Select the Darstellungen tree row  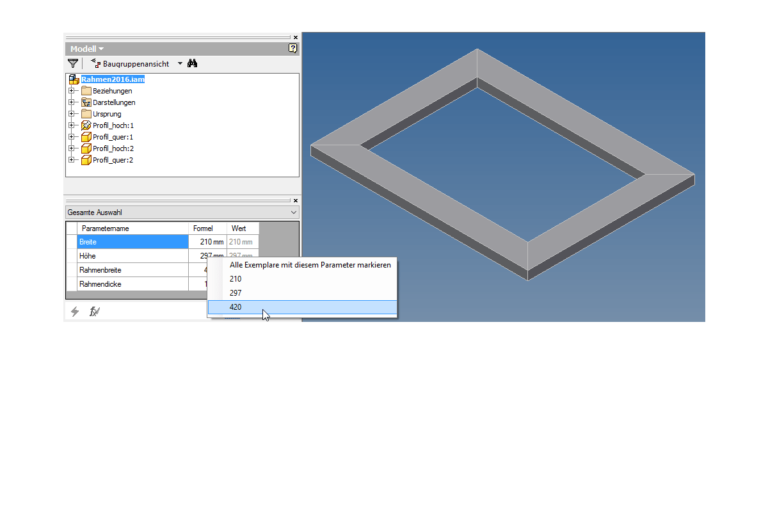pyautogui.click(x=114, y=102)
